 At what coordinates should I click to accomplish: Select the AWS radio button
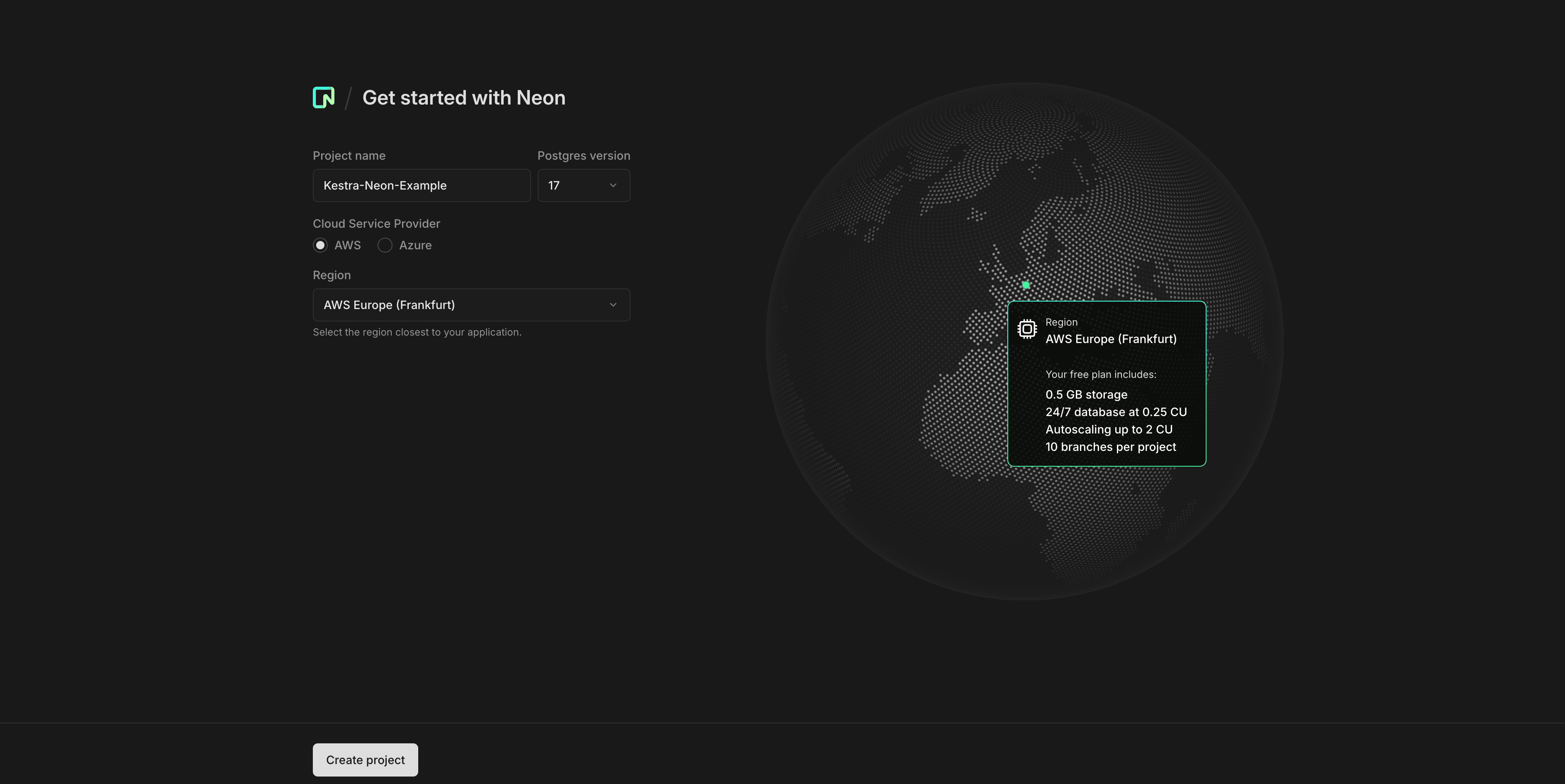pyautogui.click(x=320, y=245)
